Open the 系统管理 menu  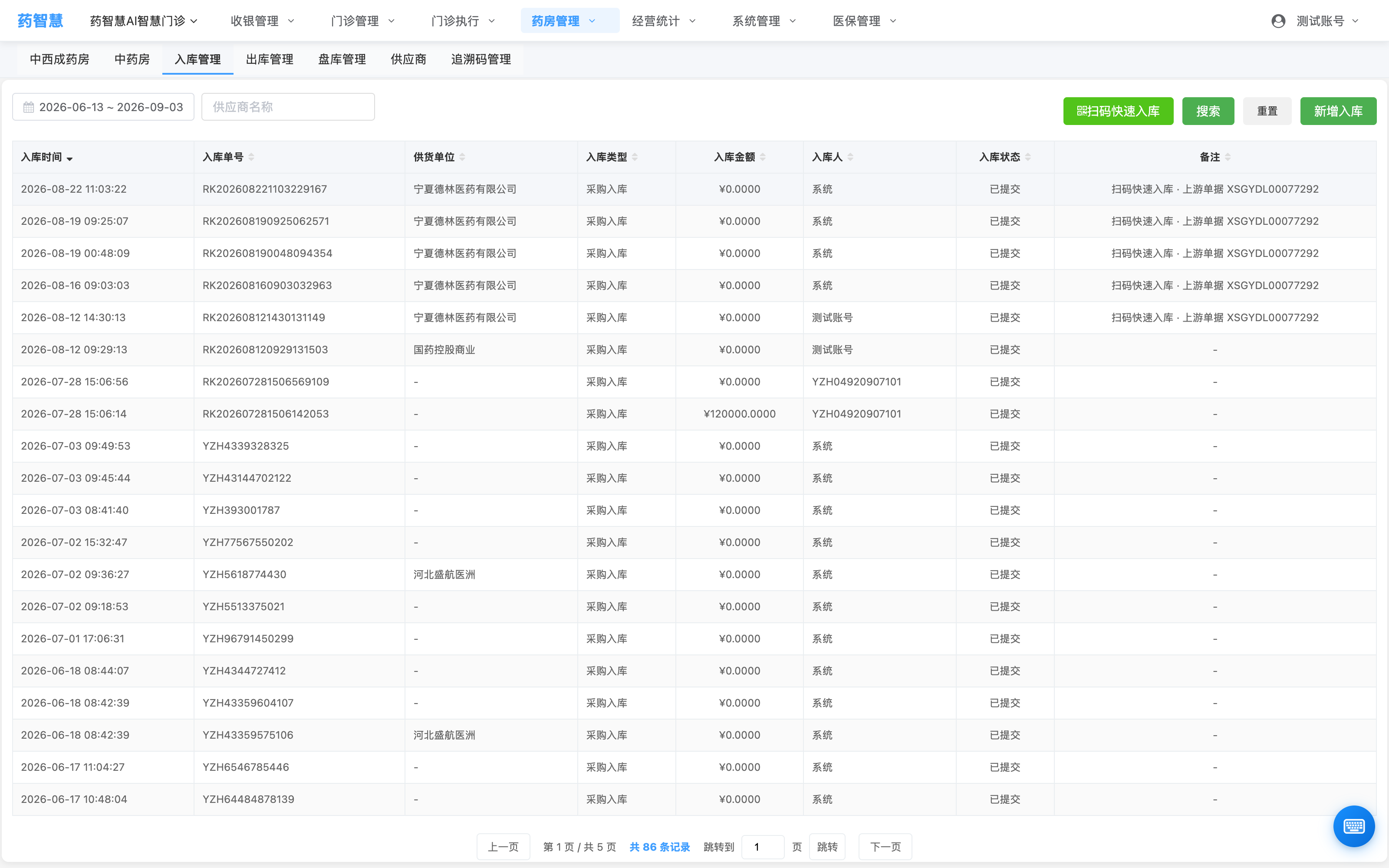tap(764, 21)
